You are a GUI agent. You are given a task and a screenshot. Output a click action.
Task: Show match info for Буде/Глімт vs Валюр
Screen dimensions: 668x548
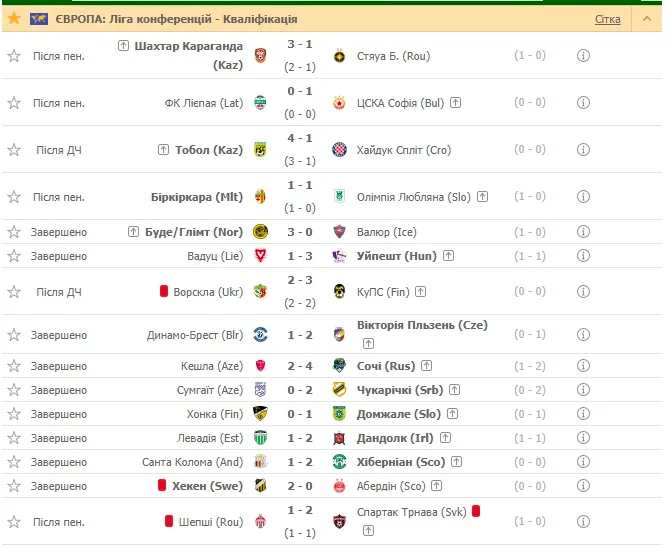click(x=583, y=232)
